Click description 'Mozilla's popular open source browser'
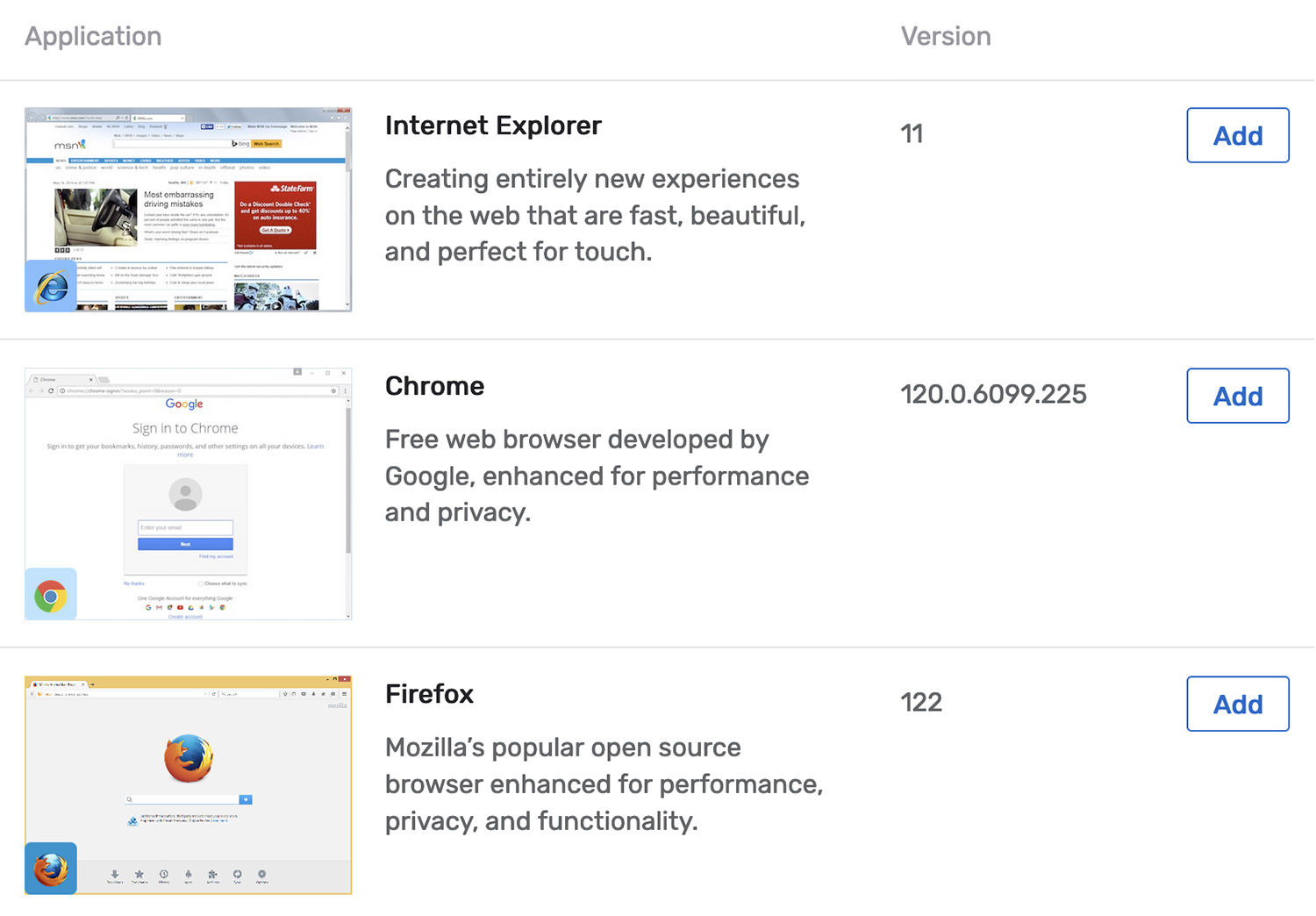Screen dimensions: 1316x916 (x=604, y=784)
